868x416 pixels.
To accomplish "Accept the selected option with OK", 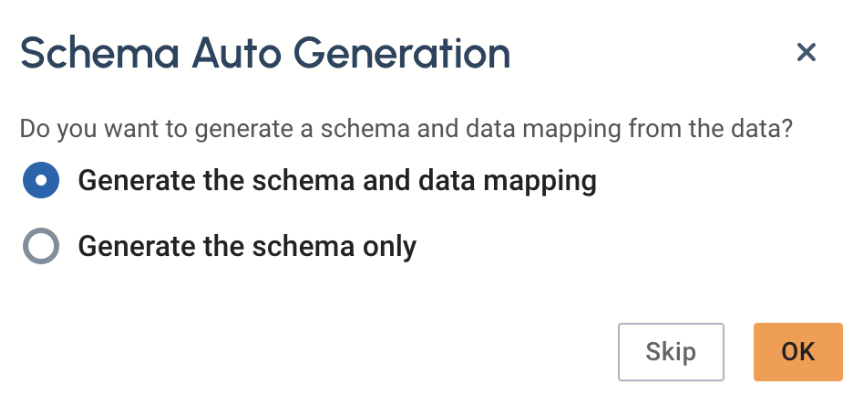I will tap(798, 352).
